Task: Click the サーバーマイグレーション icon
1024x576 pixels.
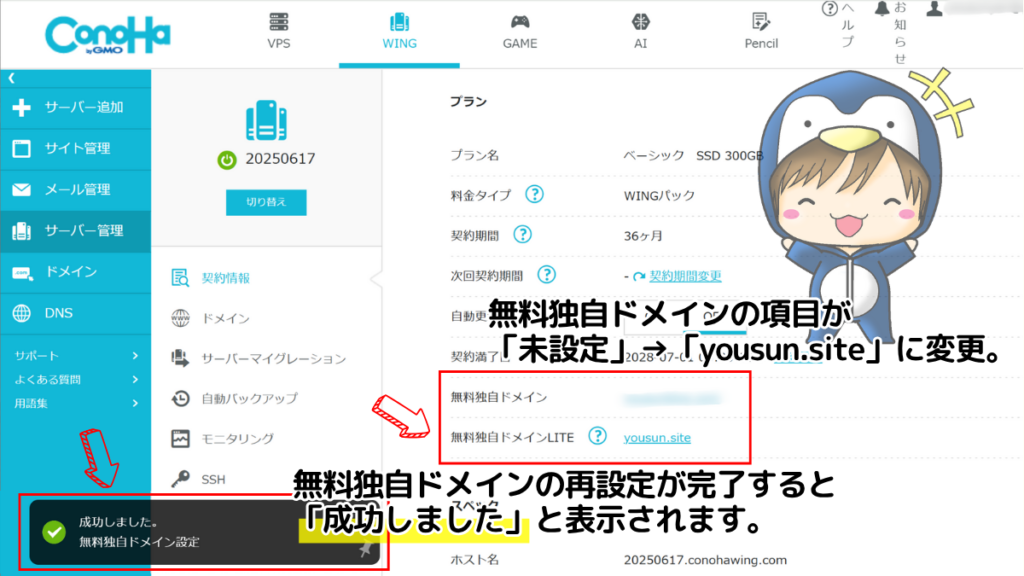Action: [180, 359]
